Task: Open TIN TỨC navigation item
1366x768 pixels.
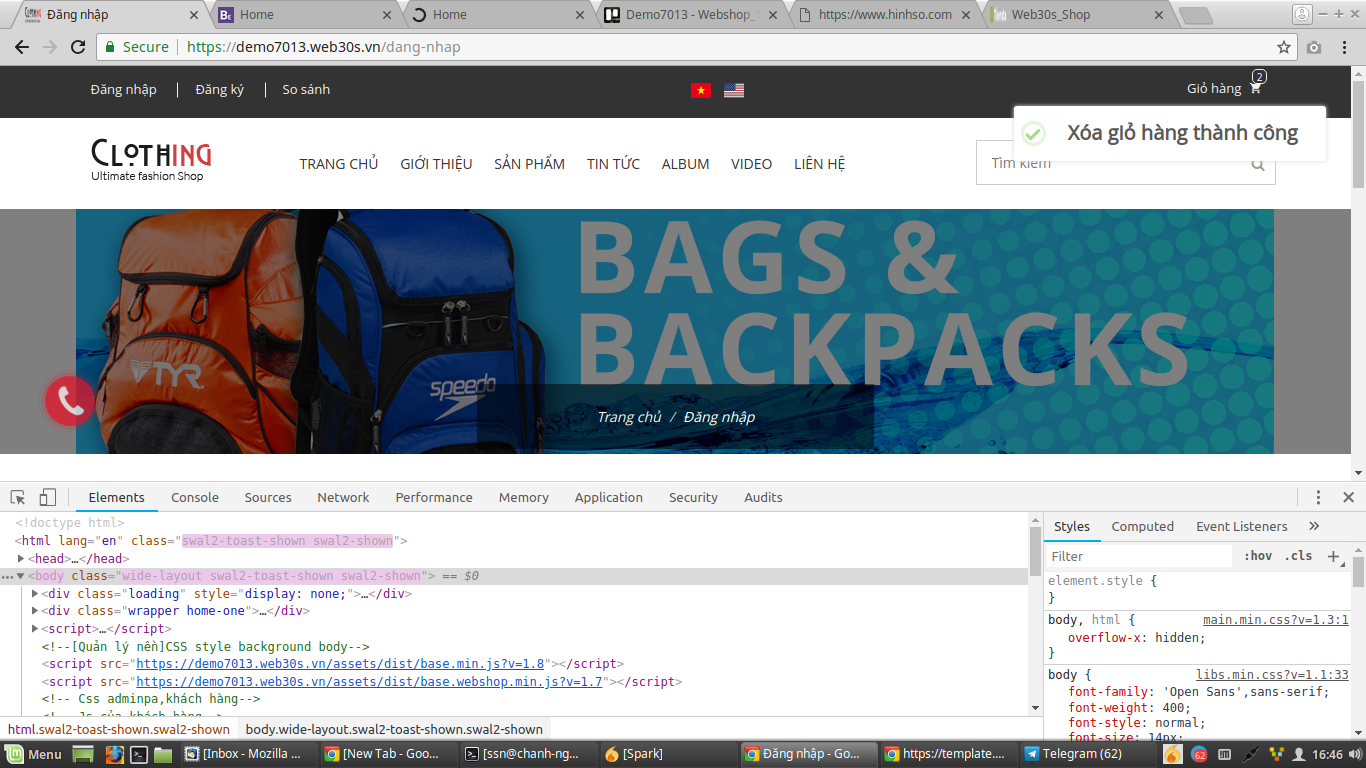Action: (x=613, y=164)
